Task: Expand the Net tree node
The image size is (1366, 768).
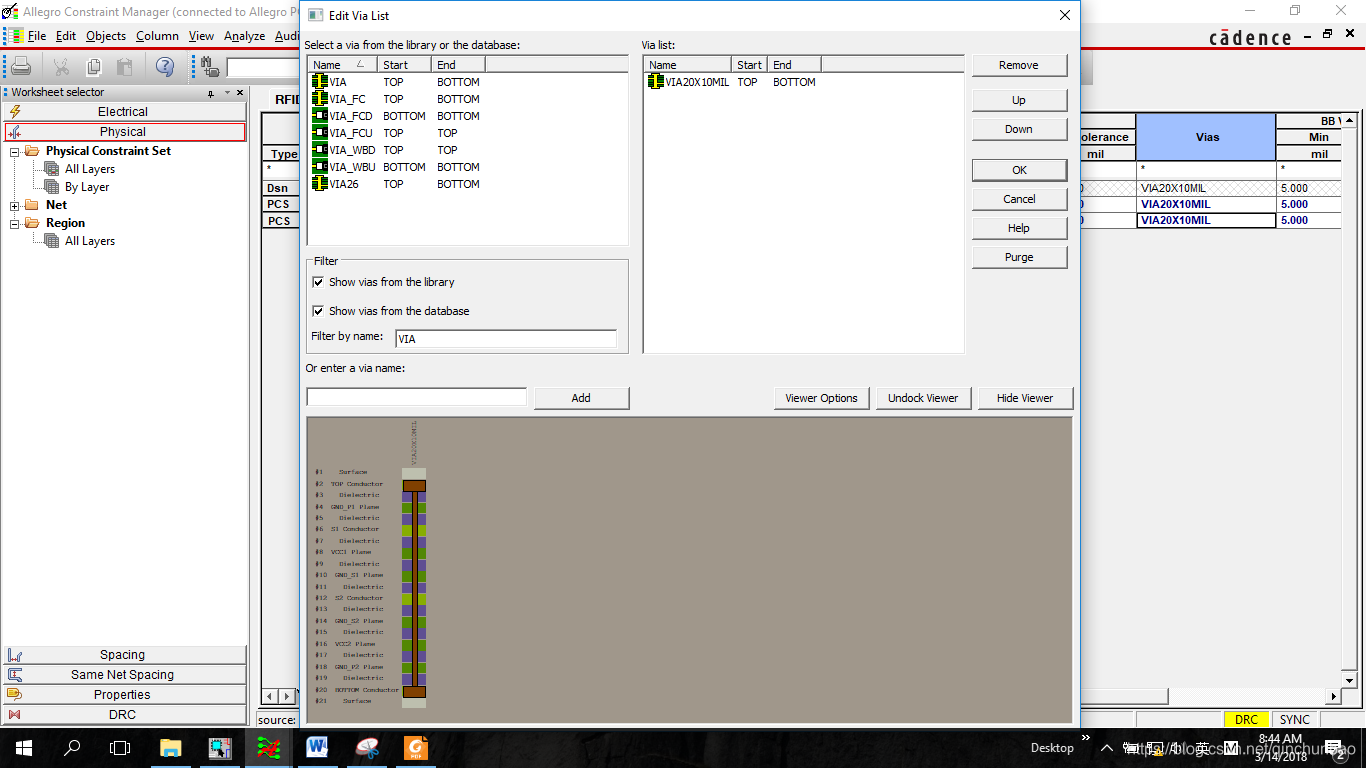Action: coord(15,206)
